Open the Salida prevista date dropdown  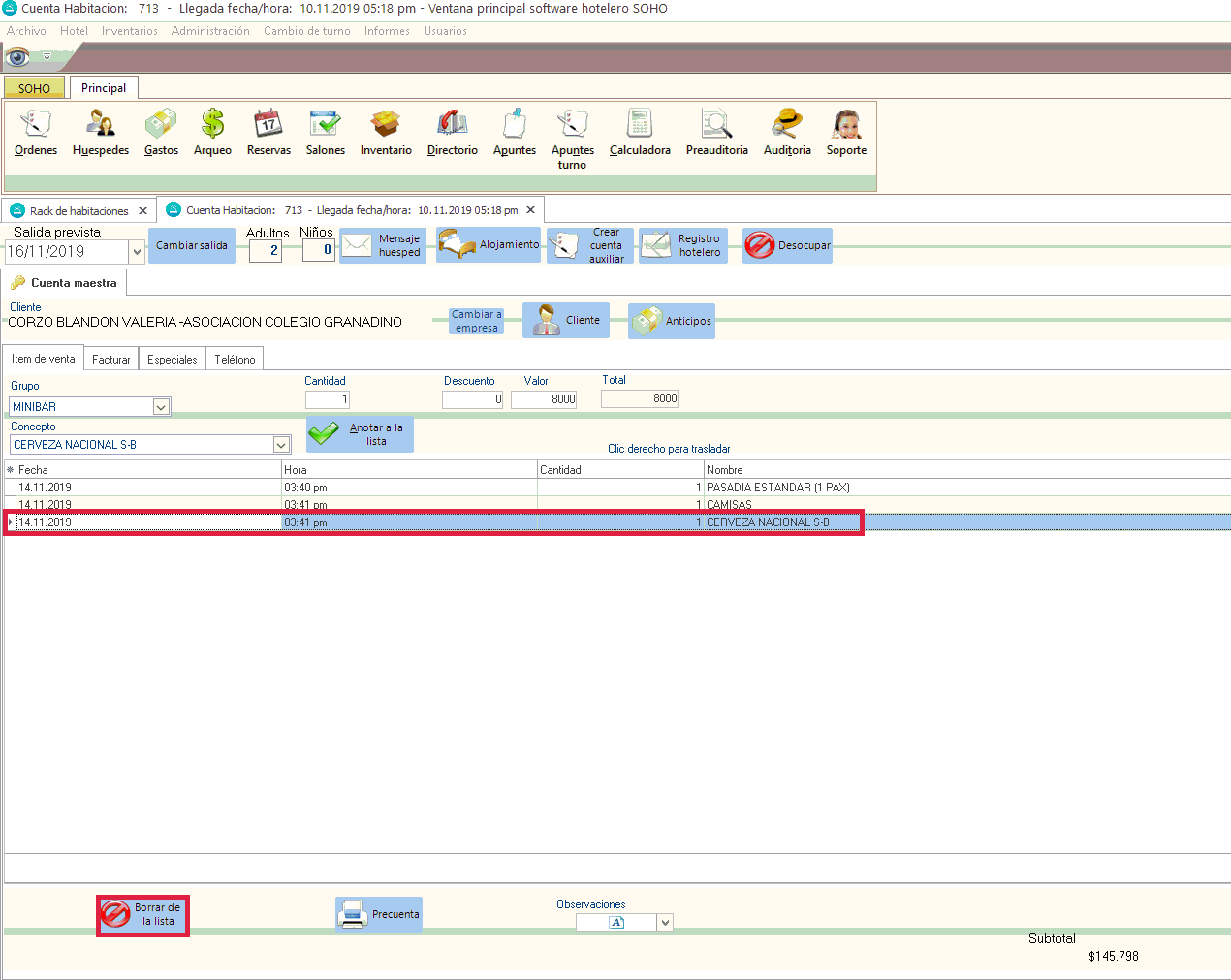point(137,252)
